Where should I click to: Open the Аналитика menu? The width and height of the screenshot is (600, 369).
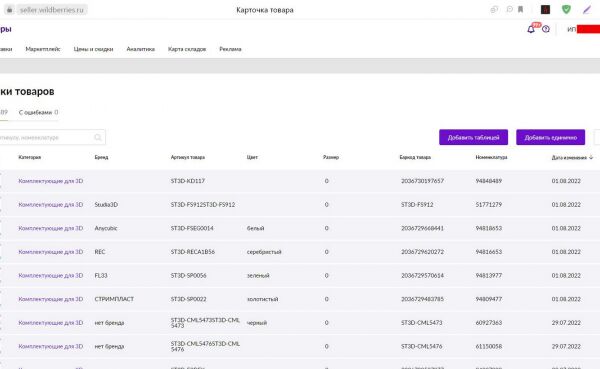point(140,49)
